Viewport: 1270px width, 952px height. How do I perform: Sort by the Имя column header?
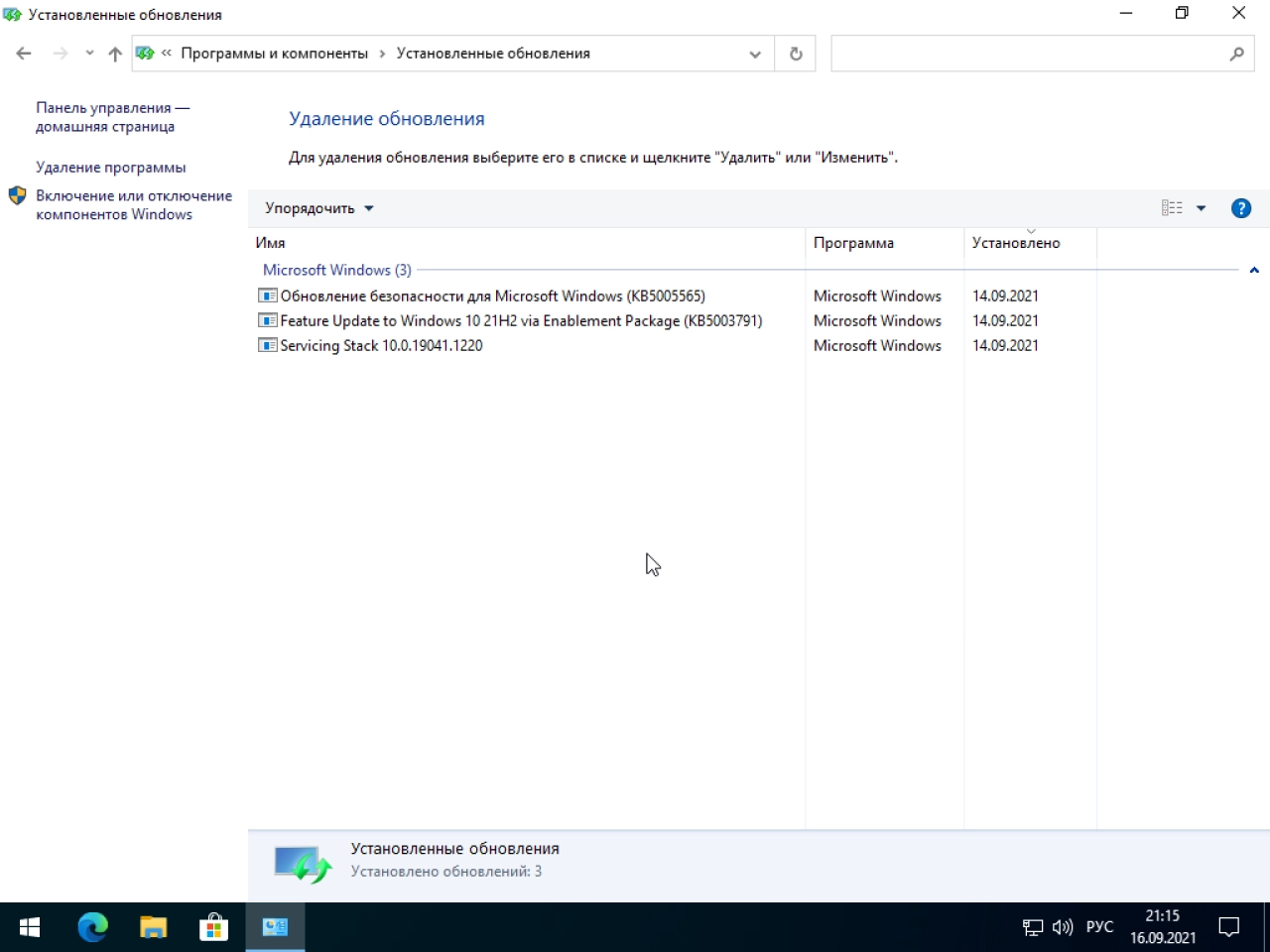tap(527, 243)
